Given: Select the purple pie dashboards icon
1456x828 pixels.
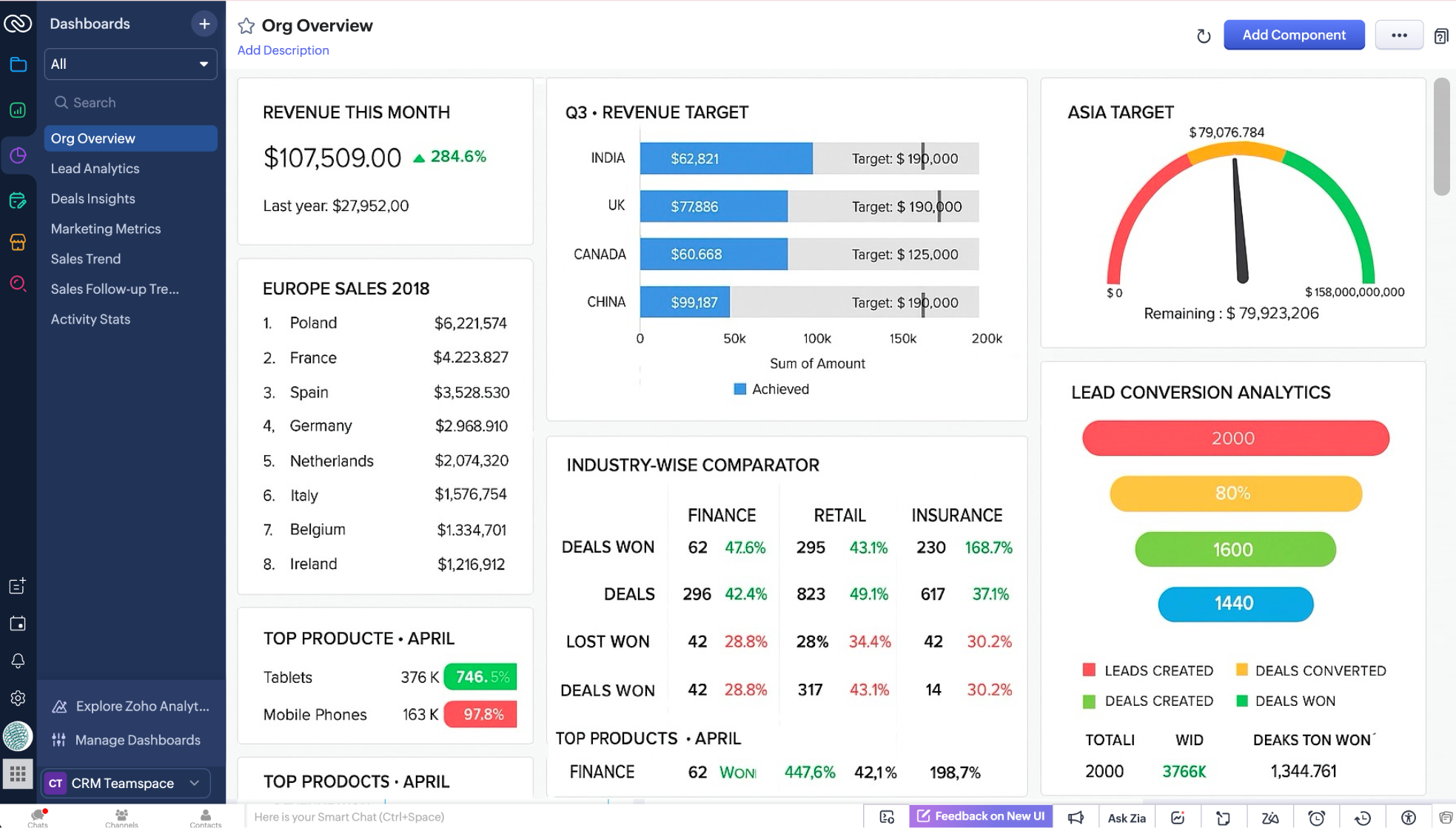Looking at the screenshot, I should pyautogui.click(x=18, y=155).
